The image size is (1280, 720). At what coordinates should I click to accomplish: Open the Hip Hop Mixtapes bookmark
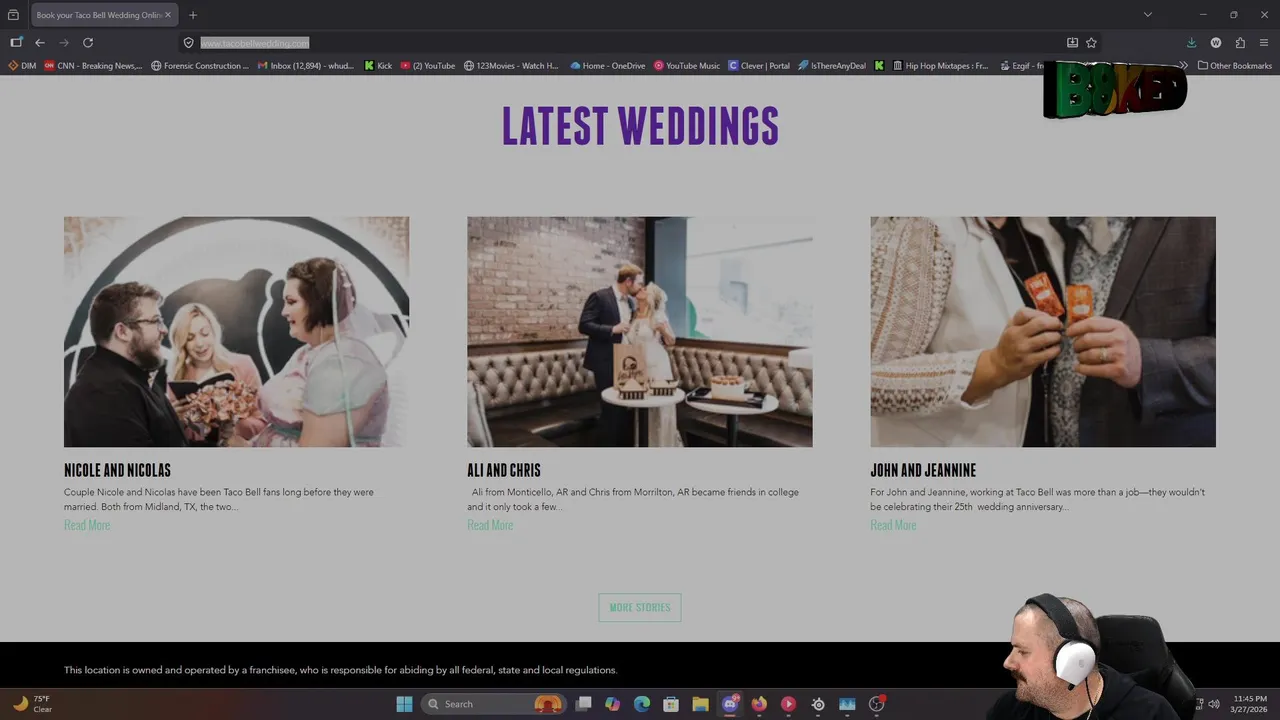pos(941,66)
